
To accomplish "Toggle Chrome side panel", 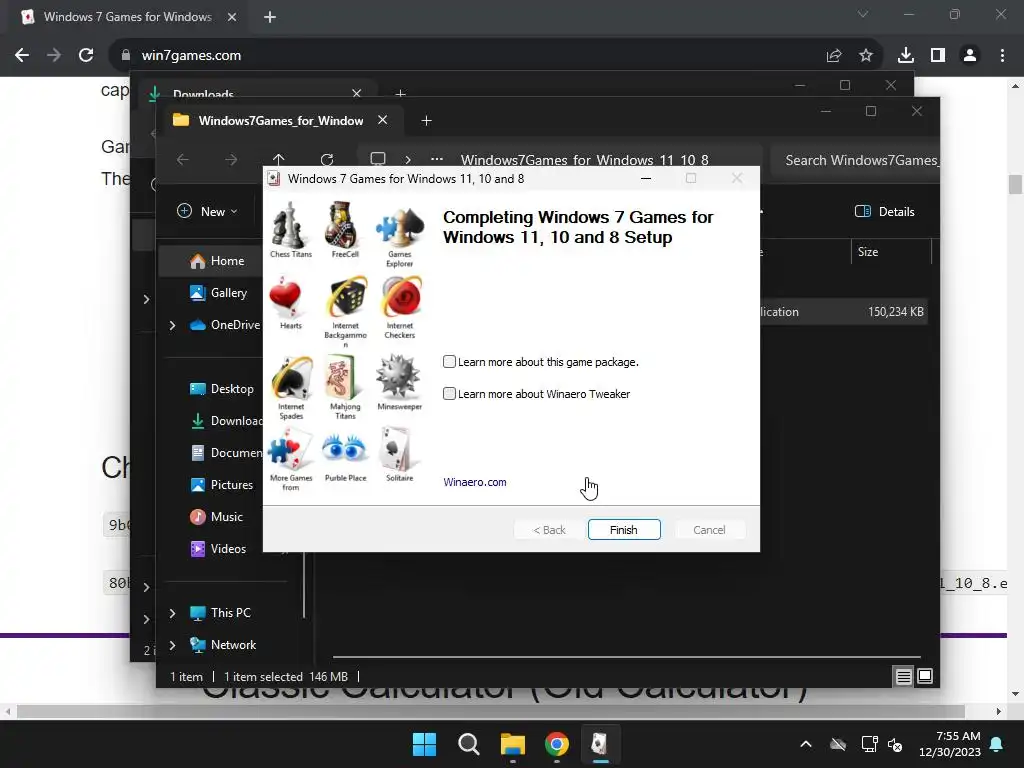I will (938, 56).
